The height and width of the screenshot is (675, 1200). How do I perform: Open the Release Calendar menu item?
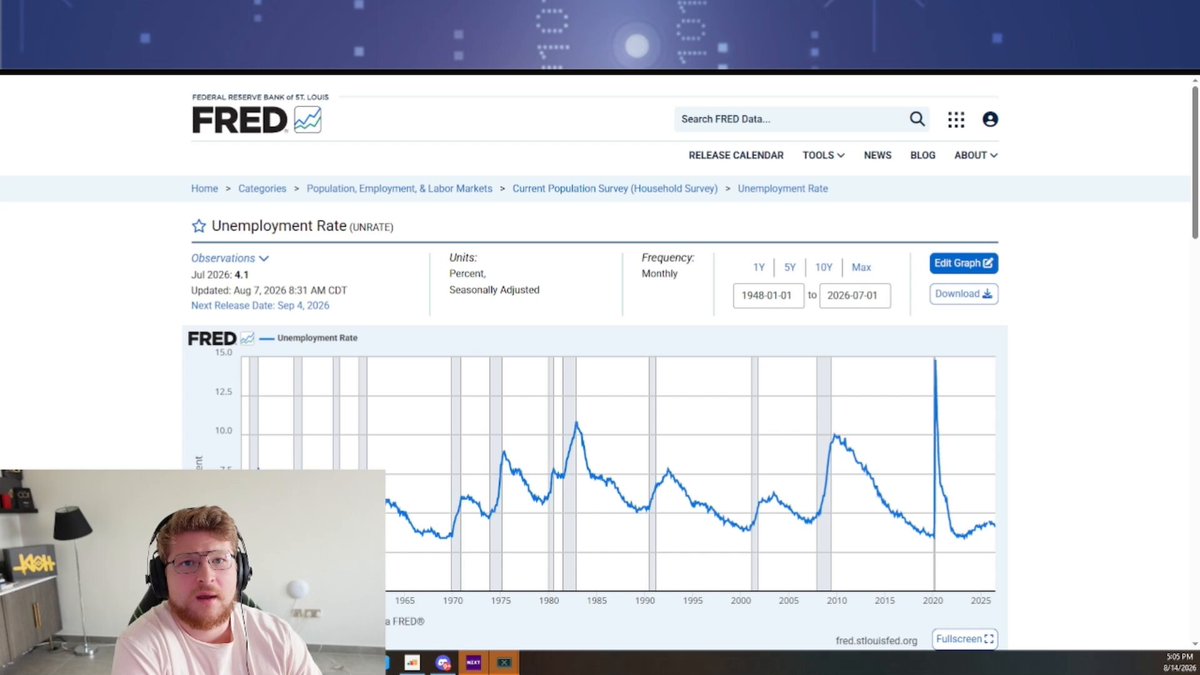736,155
